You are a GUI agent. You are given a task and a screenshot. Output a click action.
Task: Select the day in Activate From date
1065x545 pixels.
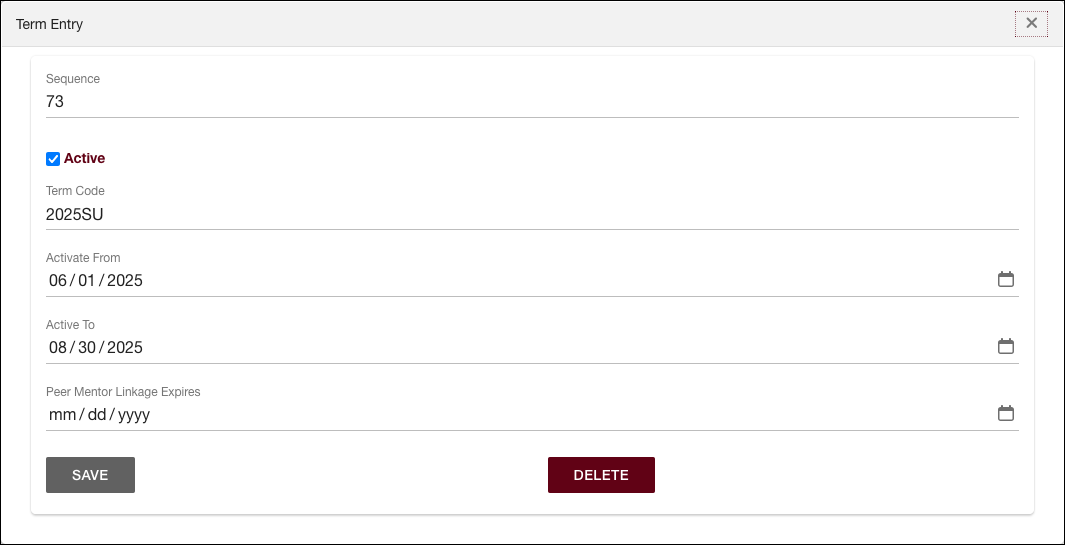(x=86, y=281)
